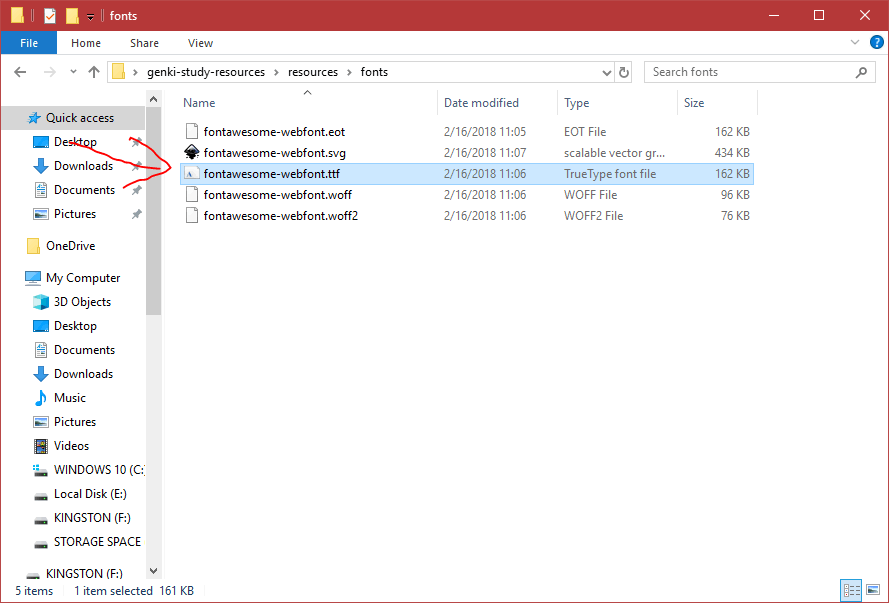
Task: Navigate to resources in breadcrumb path
Action: coord(313,72)
